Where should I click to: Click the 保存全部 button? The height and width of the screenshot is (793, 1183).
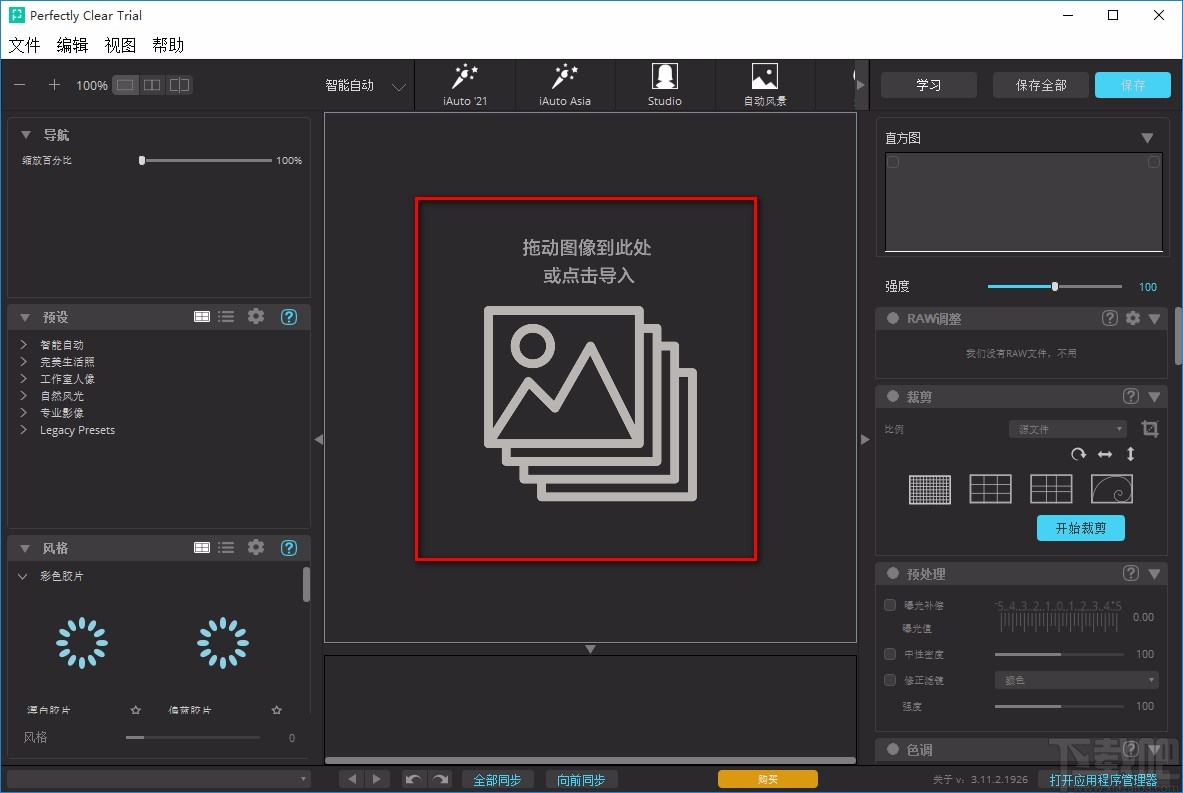coord(1040,85)
